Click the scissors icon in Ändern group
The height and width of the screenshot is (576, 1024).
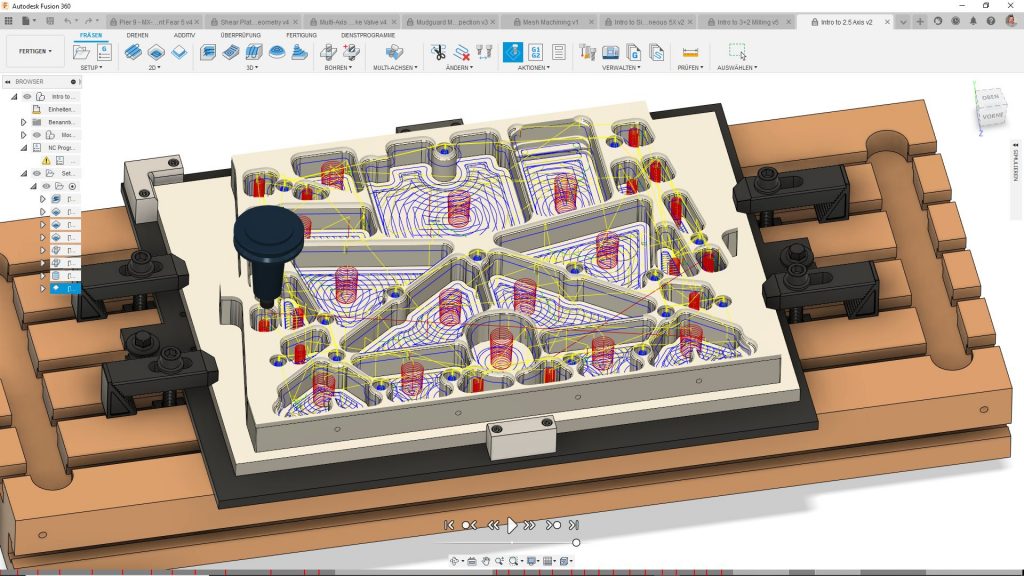pyautogui.click(x=439, y=51)
